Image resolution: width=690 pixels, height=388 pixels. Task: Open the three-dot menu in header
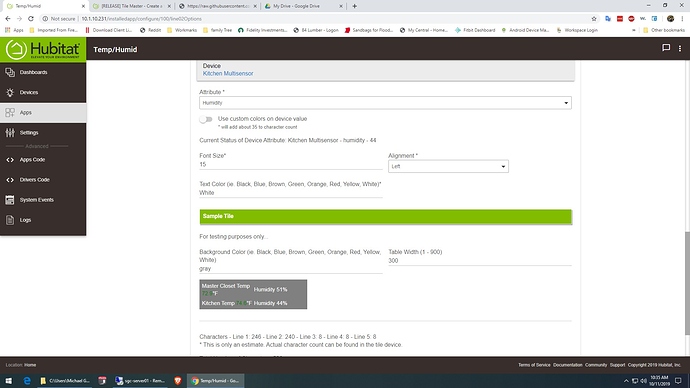680,48
